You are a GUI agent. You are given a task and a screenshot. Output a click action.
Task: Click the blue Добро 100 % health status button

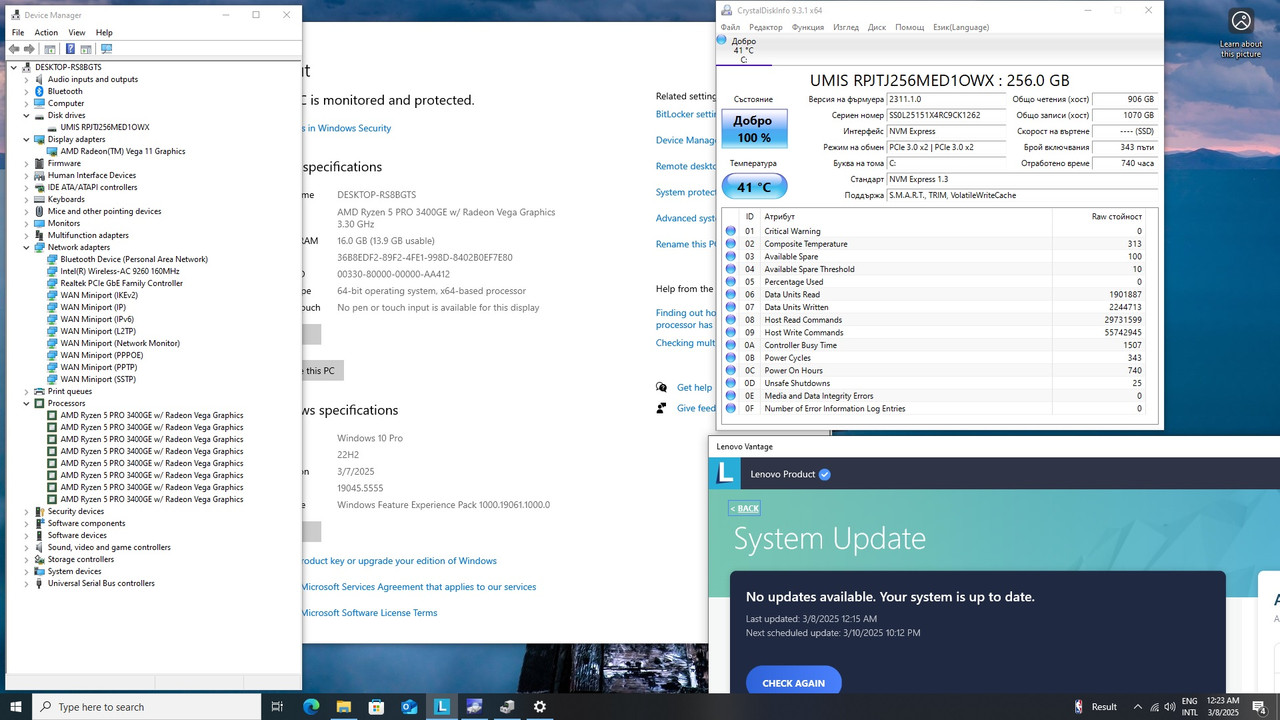[x=754, y=129]
